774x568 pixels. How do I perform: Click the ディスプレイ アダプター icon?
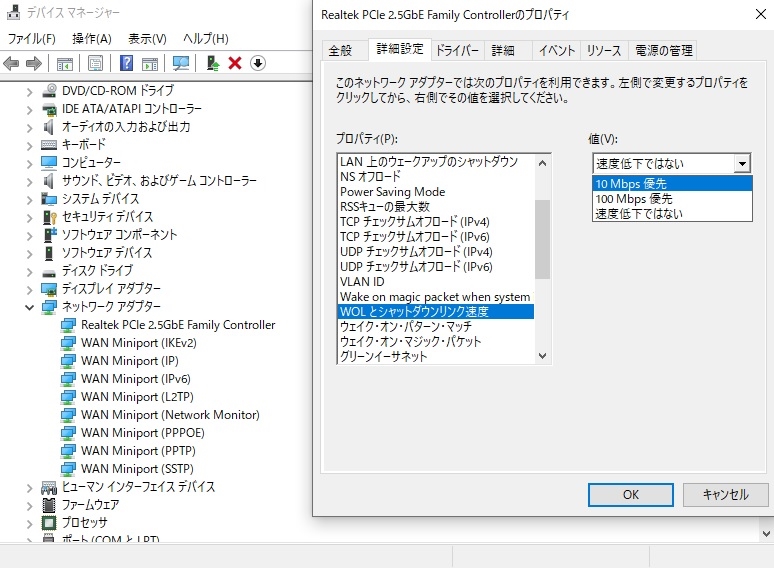point(49,289)
